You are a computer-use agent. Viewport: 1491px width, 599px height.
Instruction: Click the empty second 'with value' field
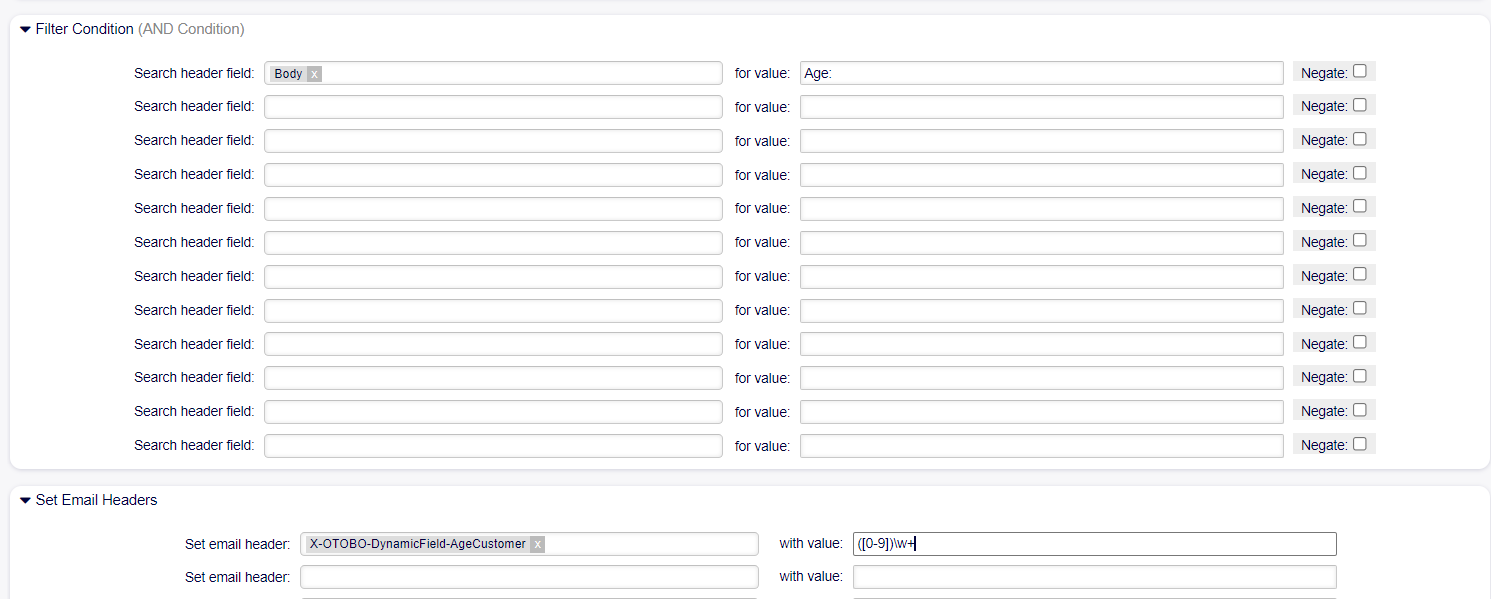point(1094,577)
